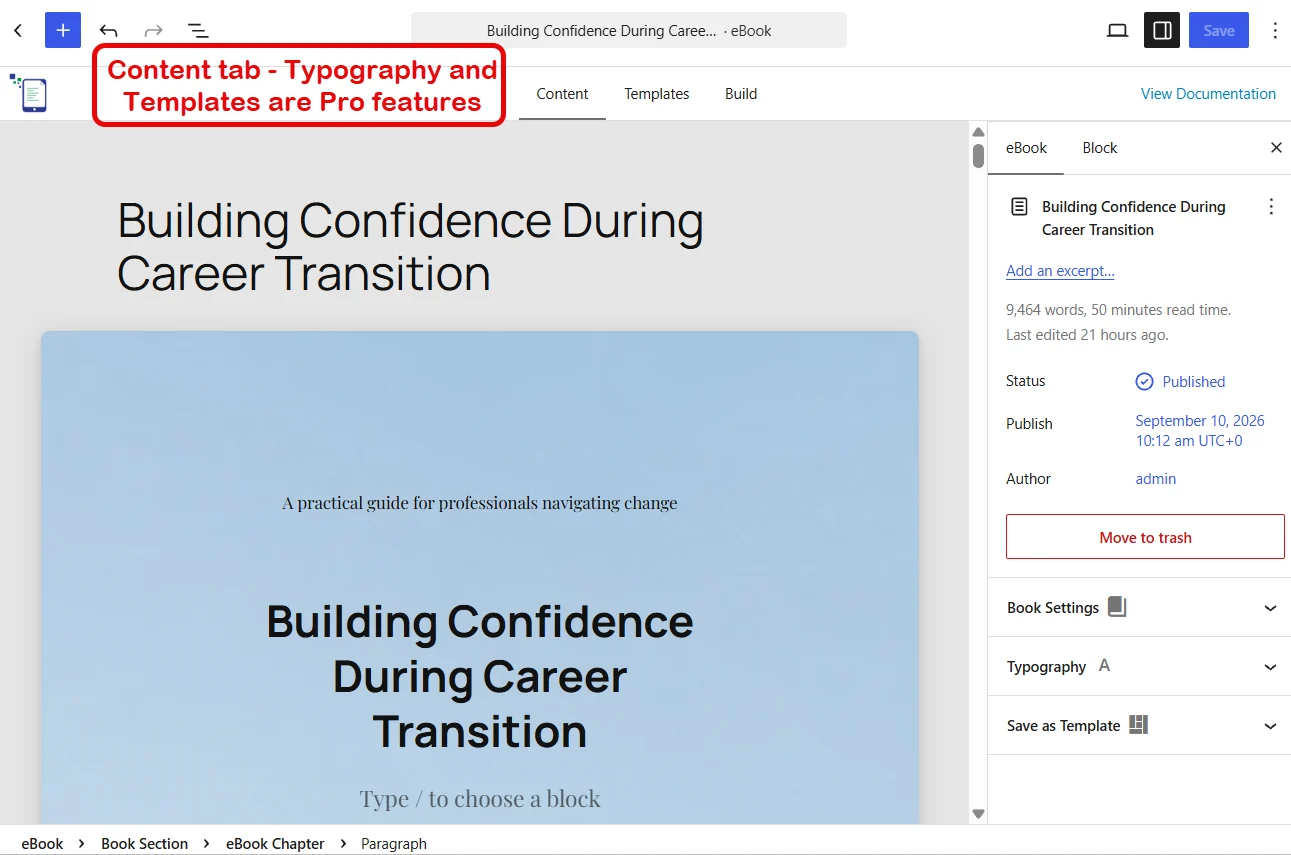Click the Save button

pyautogui.click(x=1219, y=30)
